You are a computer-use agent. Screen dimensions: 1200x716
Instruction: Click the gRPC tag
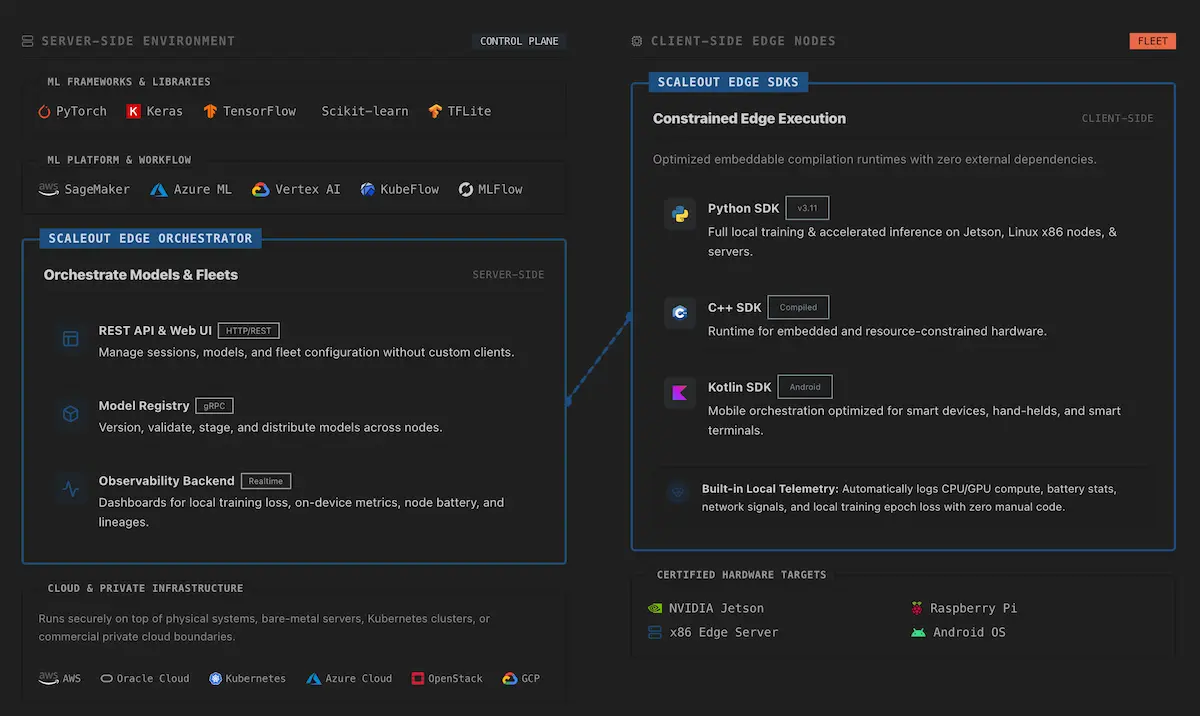coord(214,406)
